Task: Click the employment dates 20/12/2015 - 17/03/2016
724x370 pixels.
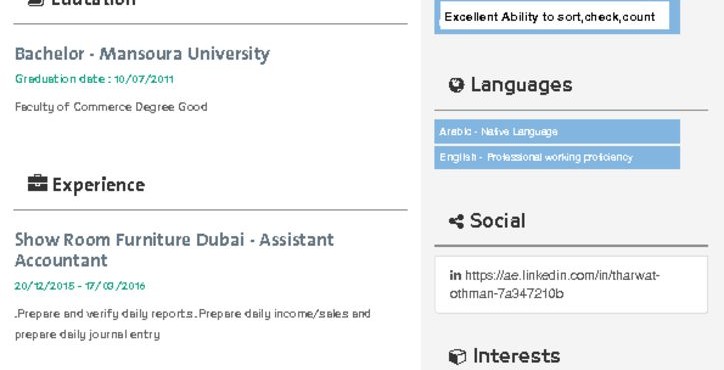Action: pyautogui.click(x=80, y=286)
